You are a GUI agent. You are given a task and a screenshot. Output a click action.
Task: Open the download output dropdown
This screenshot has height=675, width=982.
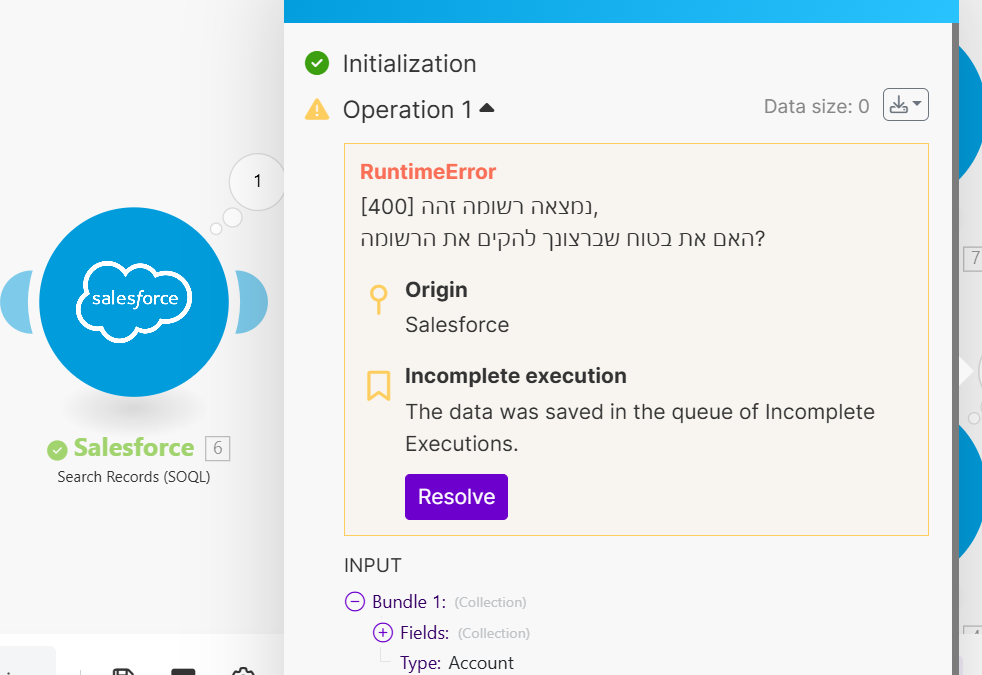click(x=905, y=105)
